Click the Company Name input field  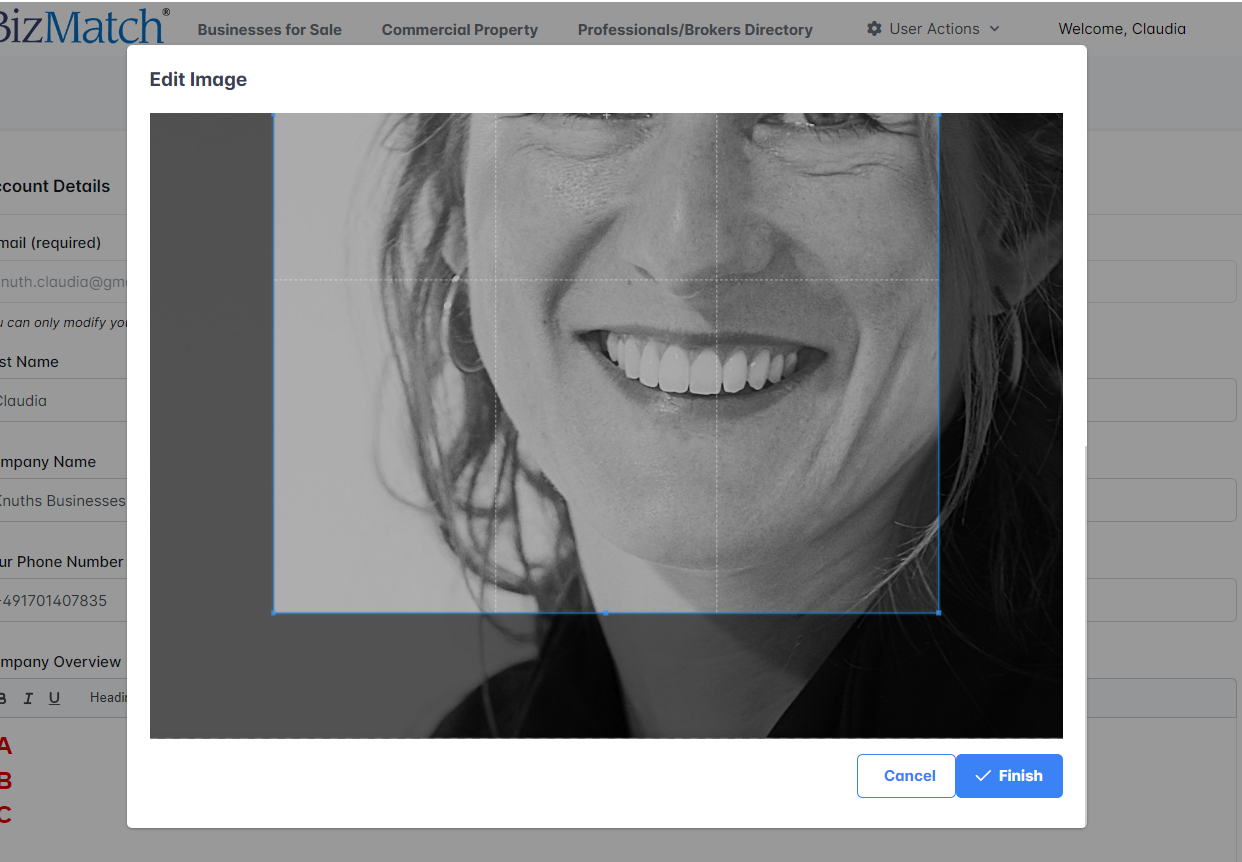tap(62, 500)
